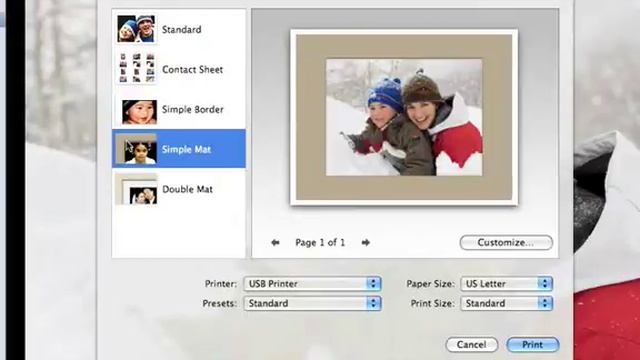This screenshot has width=640, height=360.
Task: Open the Customize options
Action: [506, 242]
